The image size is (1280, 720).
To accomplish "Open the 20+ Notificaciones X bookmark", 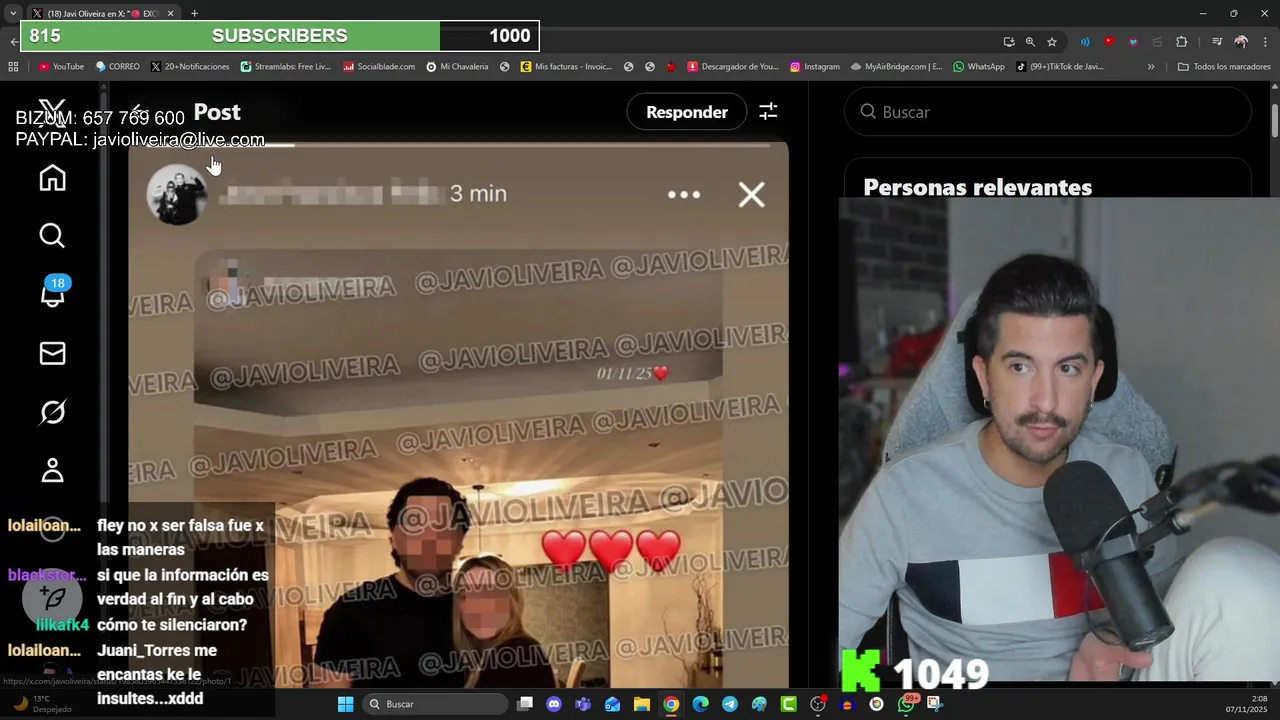I will [190, 67].
